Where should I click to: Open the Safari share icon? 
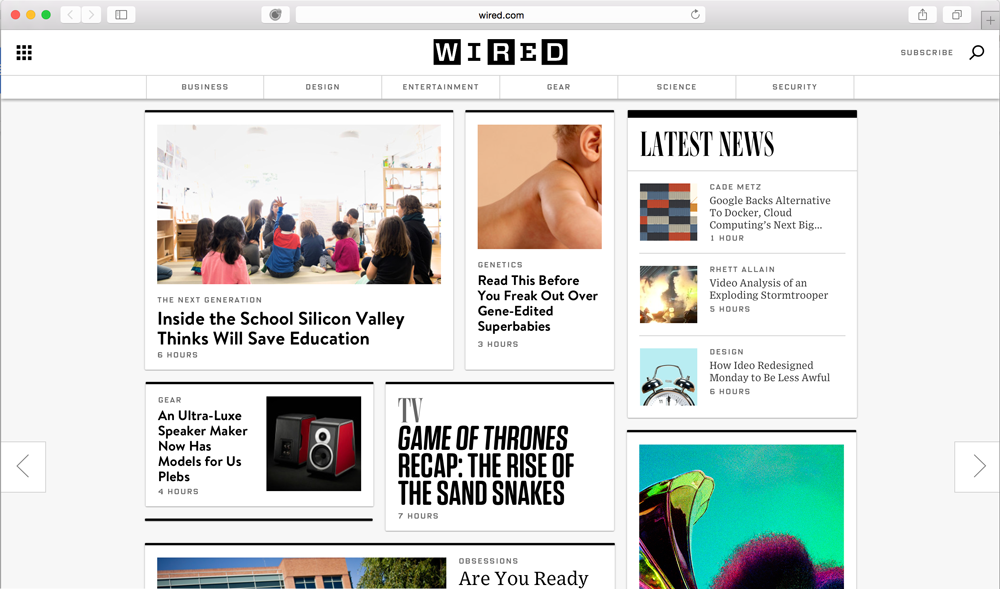(x=922, y=15)
